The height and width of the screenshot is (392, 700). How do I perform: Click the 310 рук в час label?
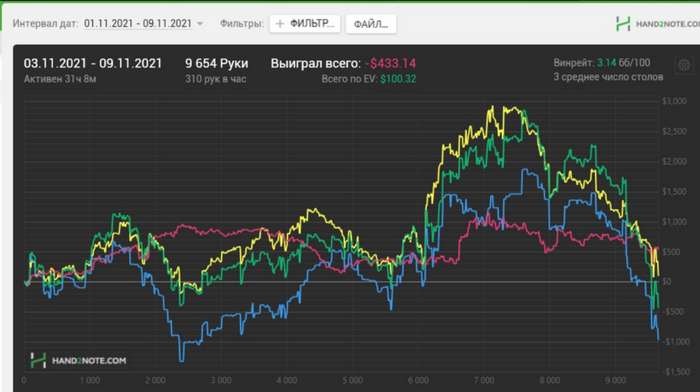216,79
